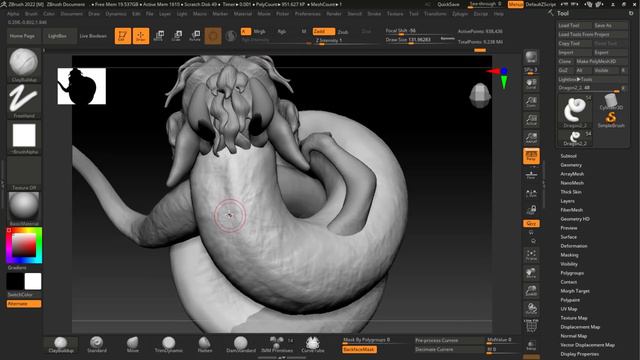
Task: Select Flatten brush in bottom shelf
Action: [x=204, y=345]
